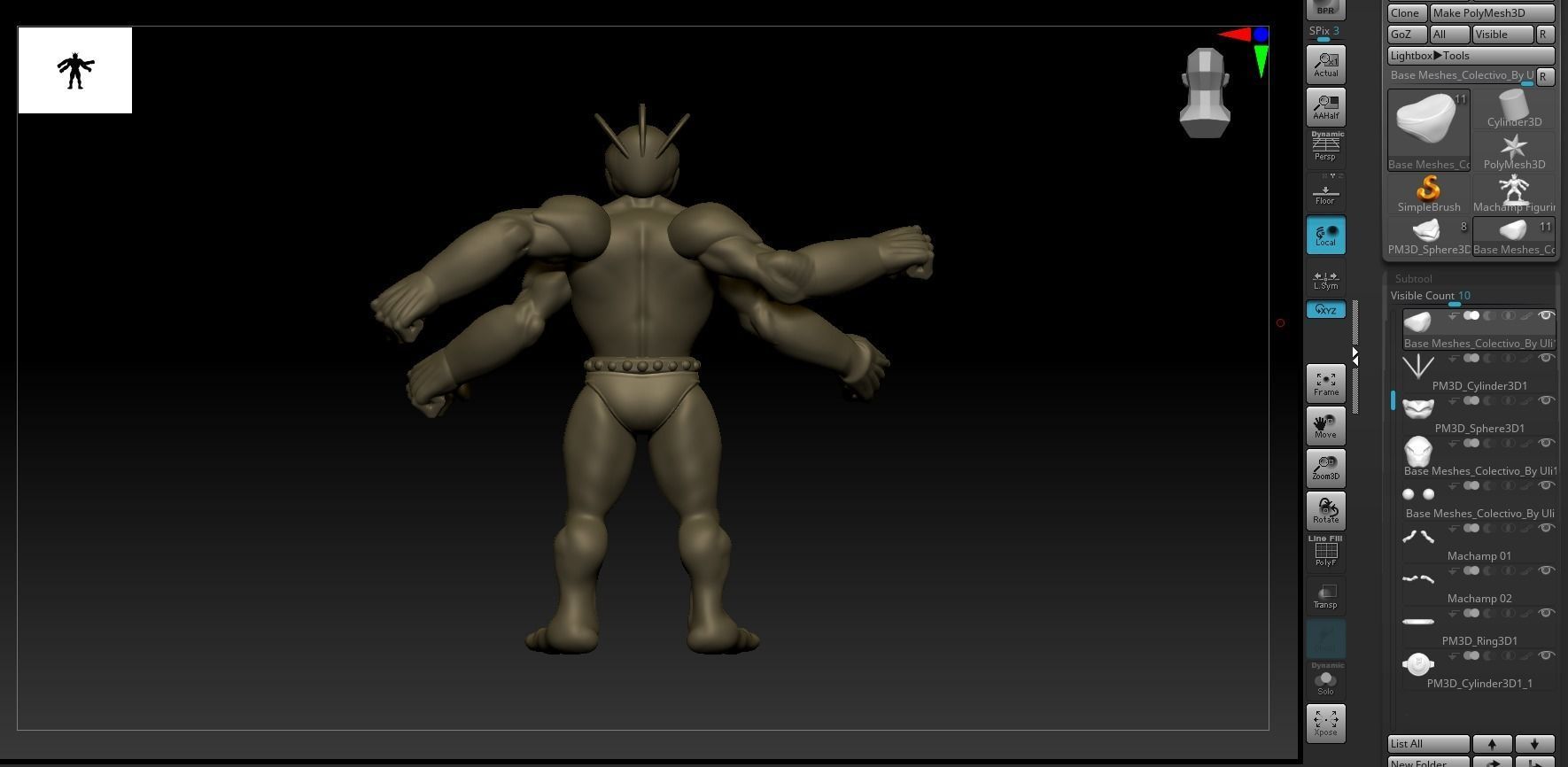Select the Move canvas navigation icon

[1325, 426]
